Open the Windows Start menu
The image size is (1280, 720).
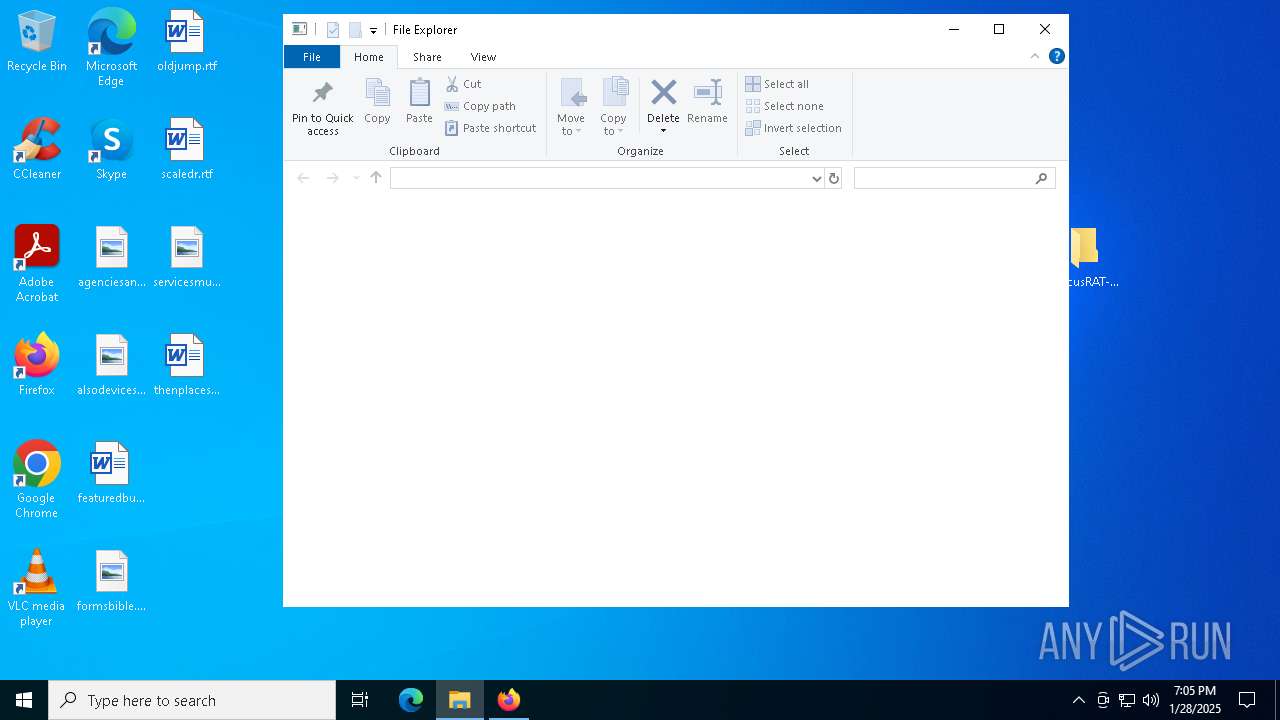(x=24, y=700)
